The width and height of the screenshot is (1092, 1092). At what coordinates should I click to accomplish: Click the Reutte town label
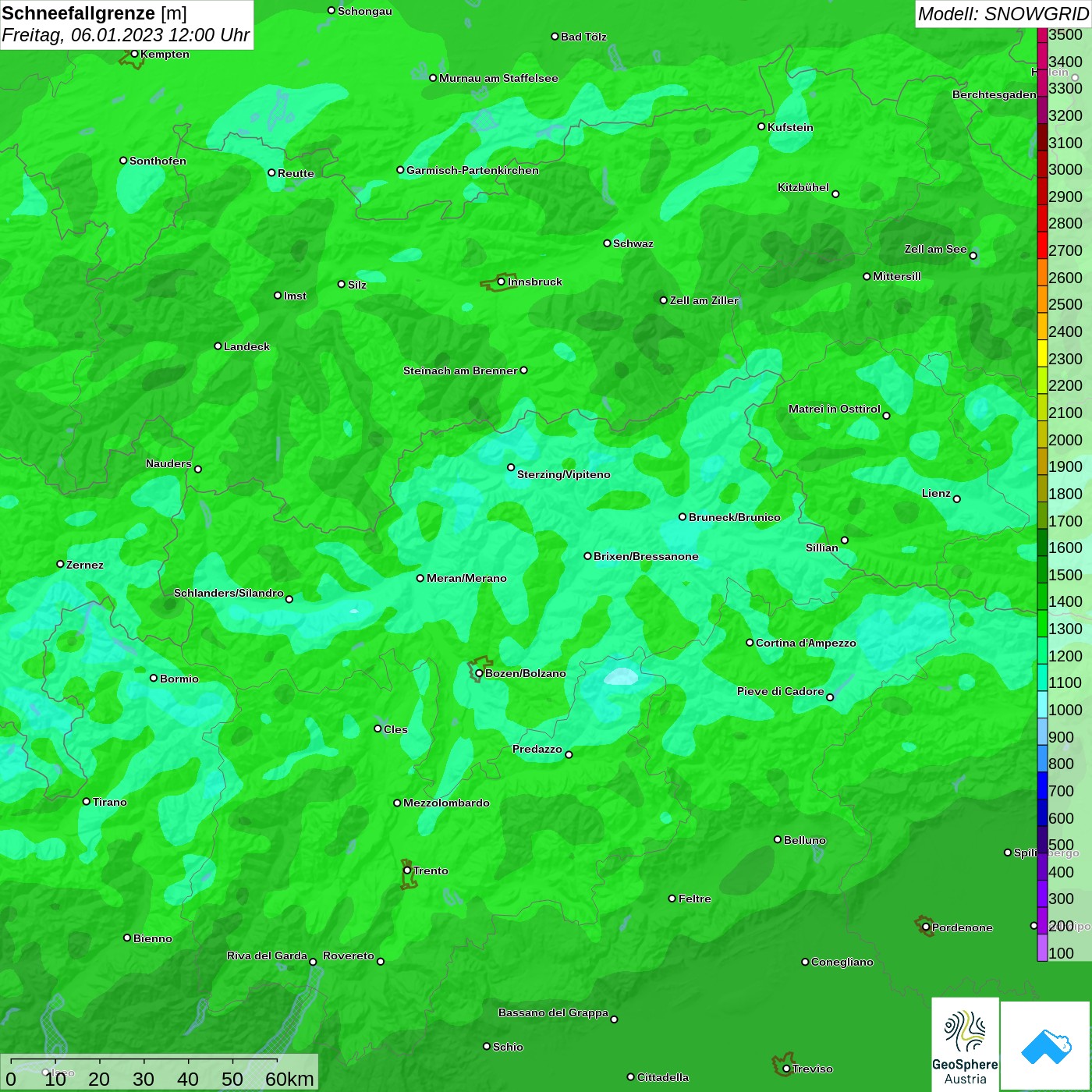296,173
